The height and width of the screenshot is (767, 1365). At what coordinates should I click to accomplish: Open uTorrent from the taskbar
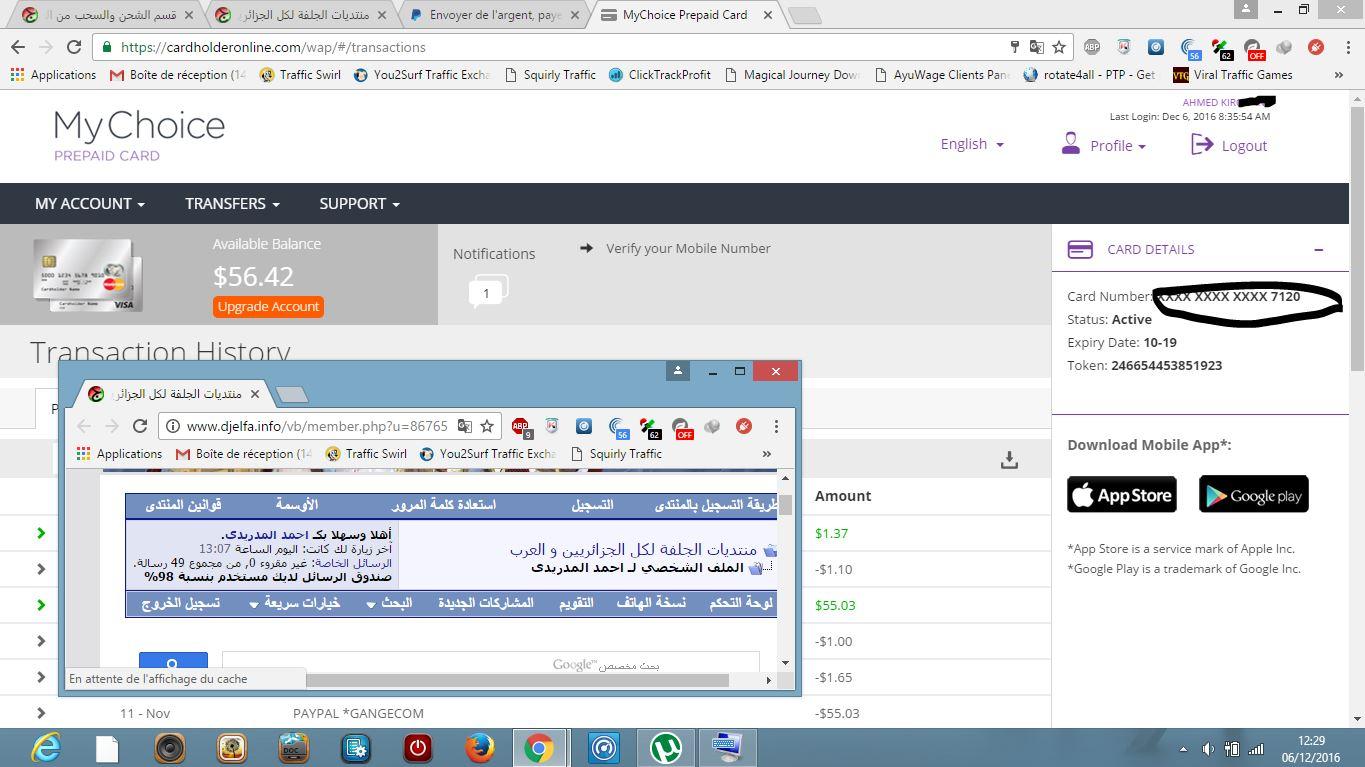(665, 748)
